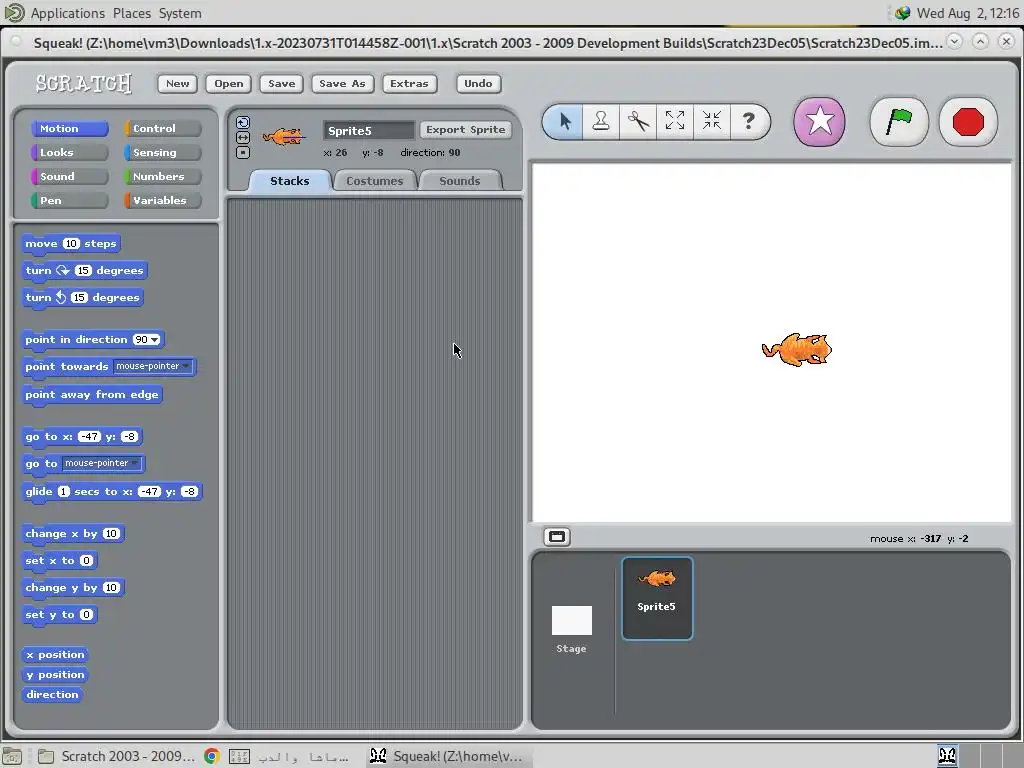Click the set x to 0 block

59,560
